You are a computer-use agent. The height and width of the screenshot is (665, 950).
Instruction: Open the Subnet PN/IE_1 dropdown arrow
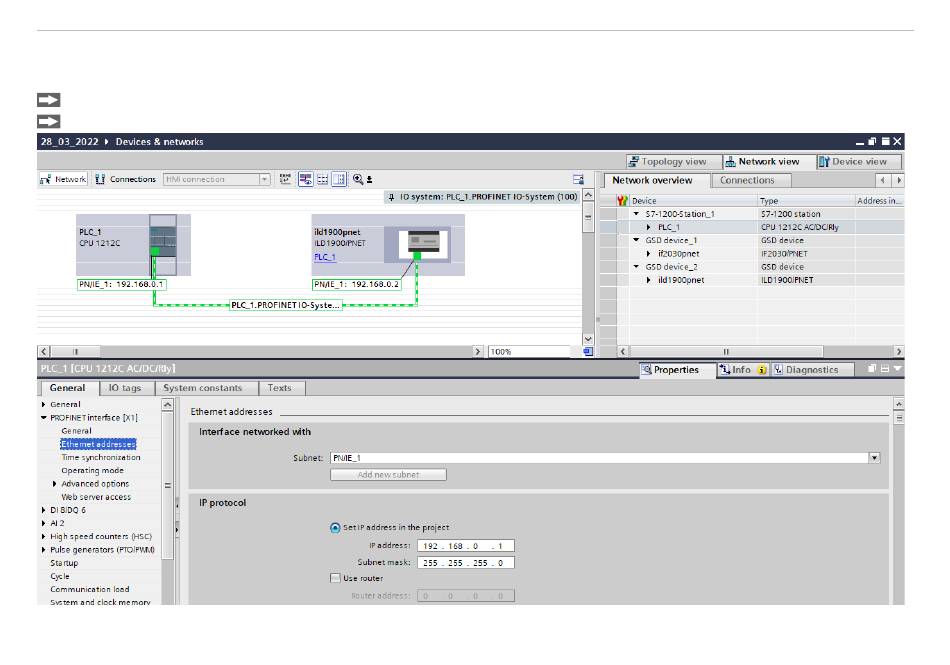[x=874, y=458]
